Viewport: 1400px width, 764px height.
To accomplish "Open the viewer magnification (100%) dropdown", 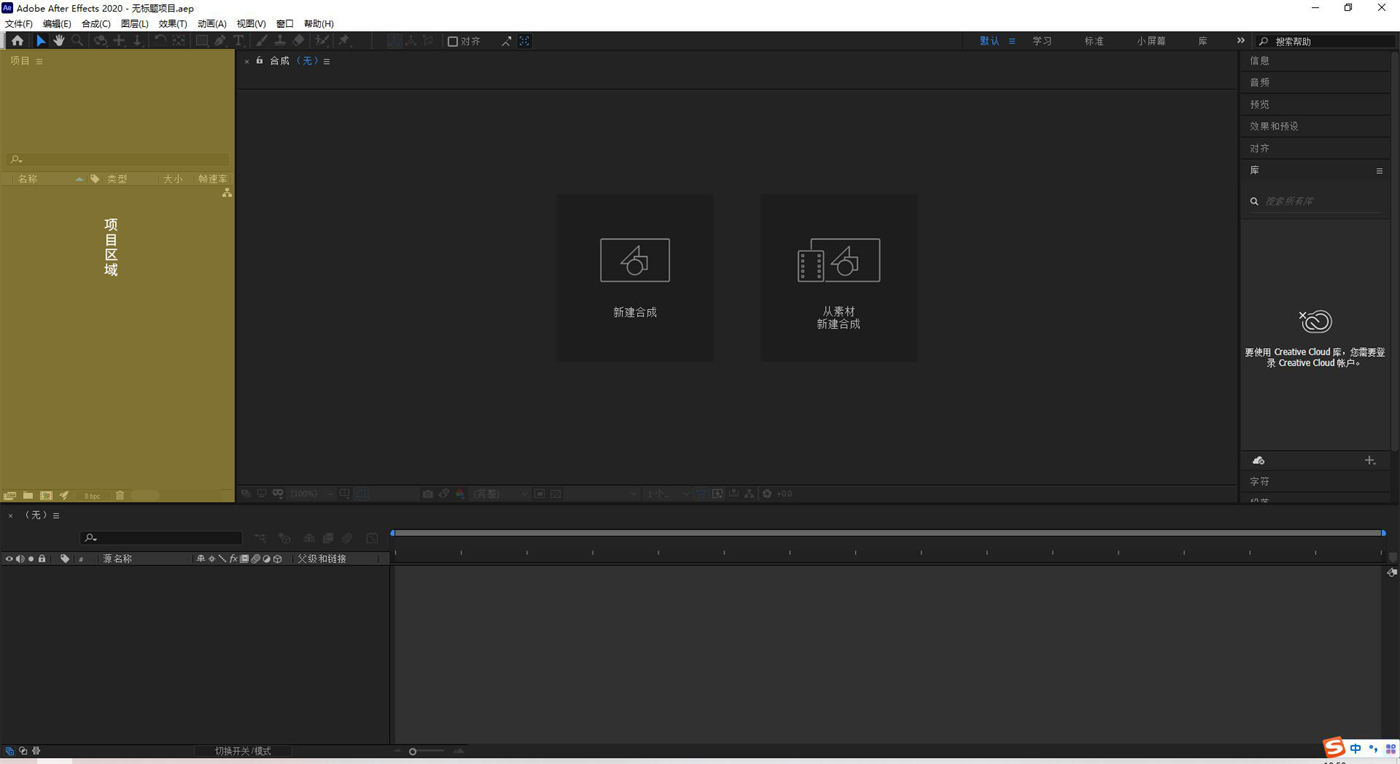I will 313,494.
